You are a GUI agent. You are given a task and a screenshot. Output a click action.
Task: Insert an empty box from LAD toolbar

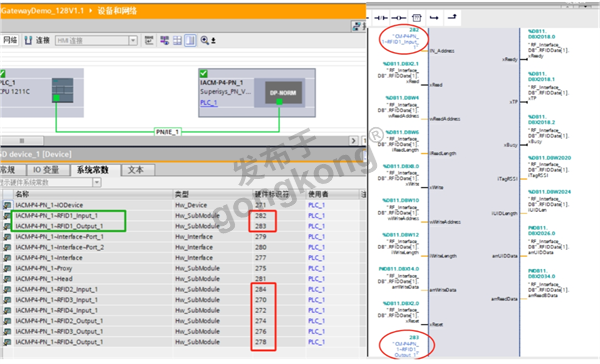(417, 18)
